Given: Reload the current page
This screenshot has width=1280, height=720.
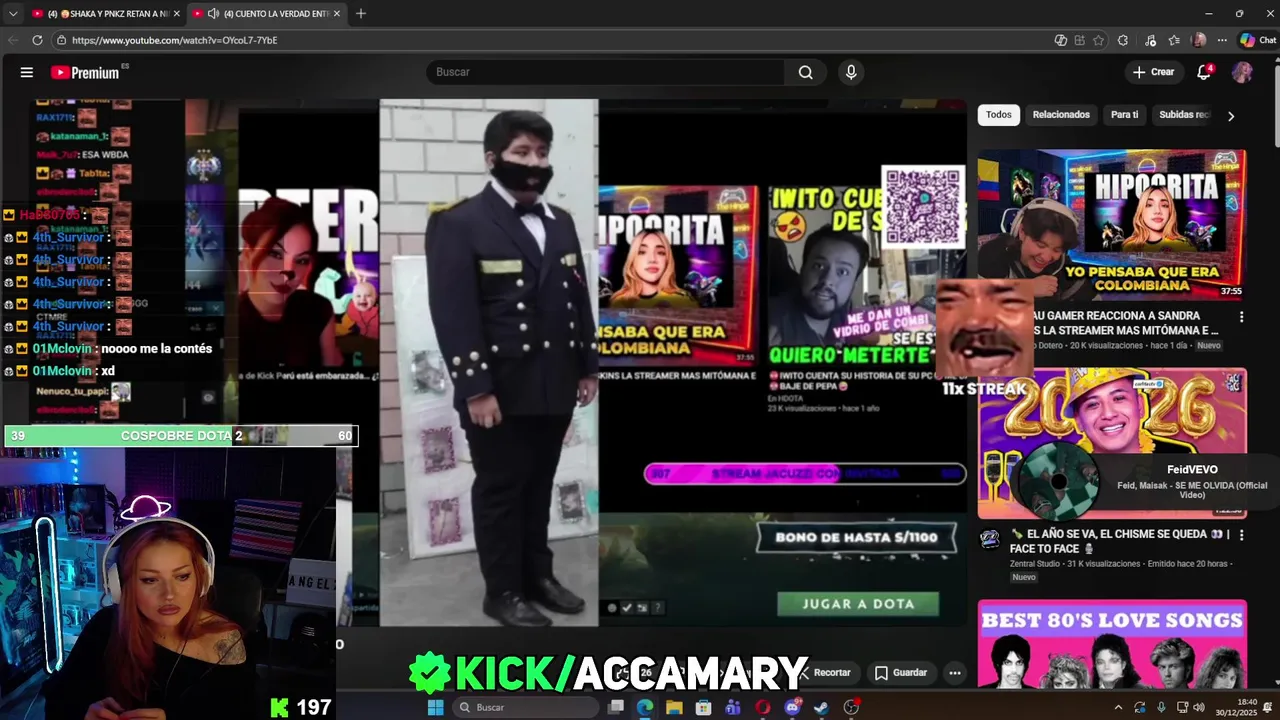Looking at the screenshot, I should pyautogui.click(x=37, y=40).
